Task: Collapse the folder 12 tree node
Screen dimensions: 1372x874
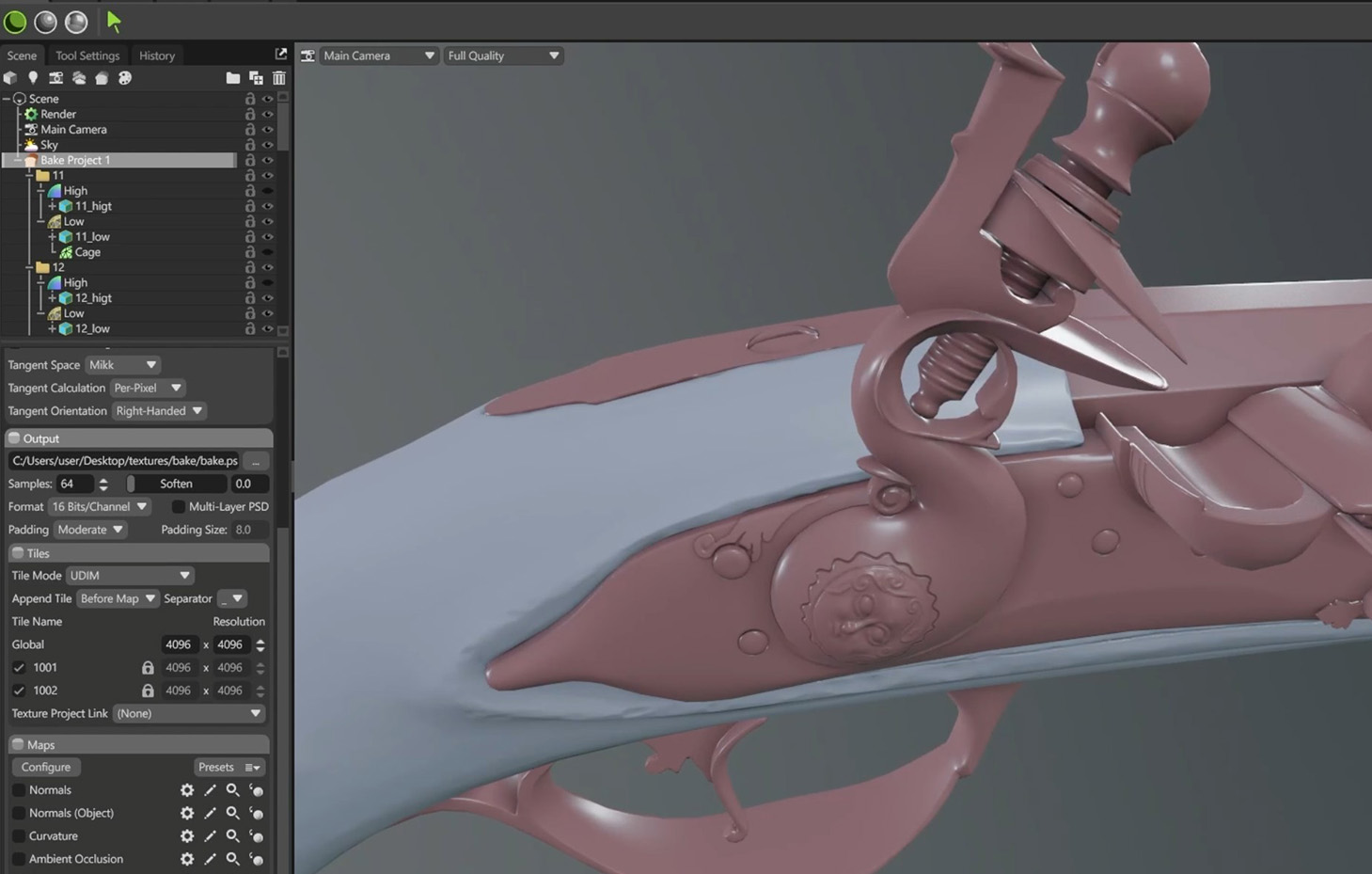Action: pos(29,267)
